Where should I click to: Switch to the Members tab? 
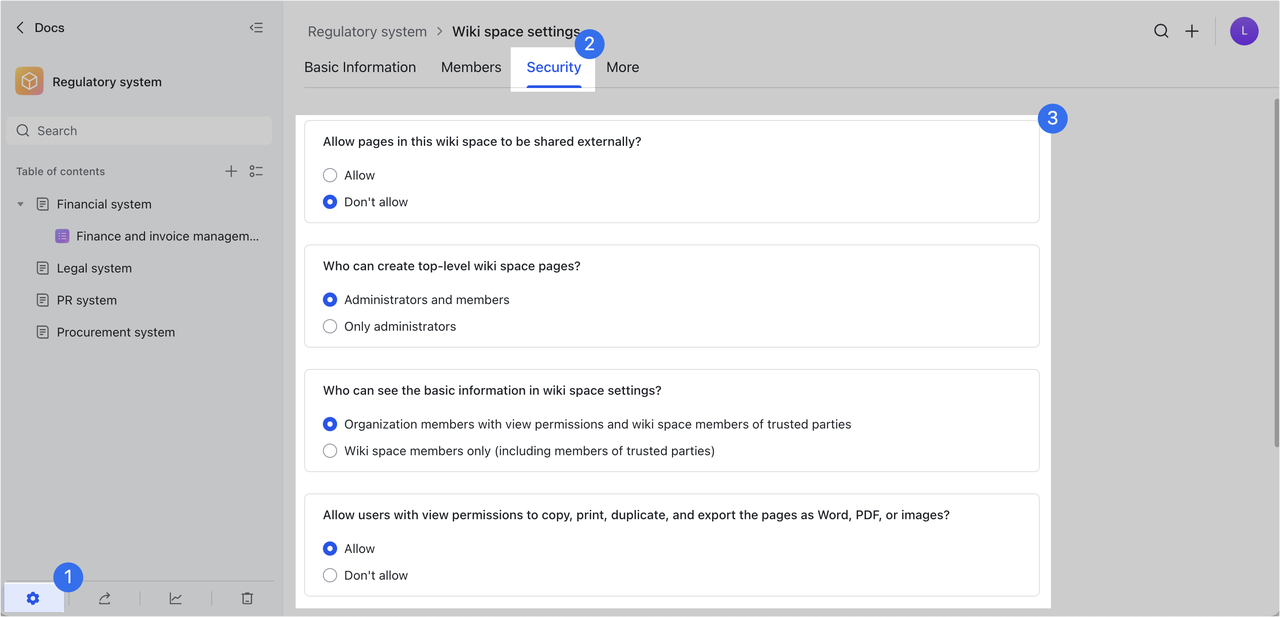click(471, 67)
